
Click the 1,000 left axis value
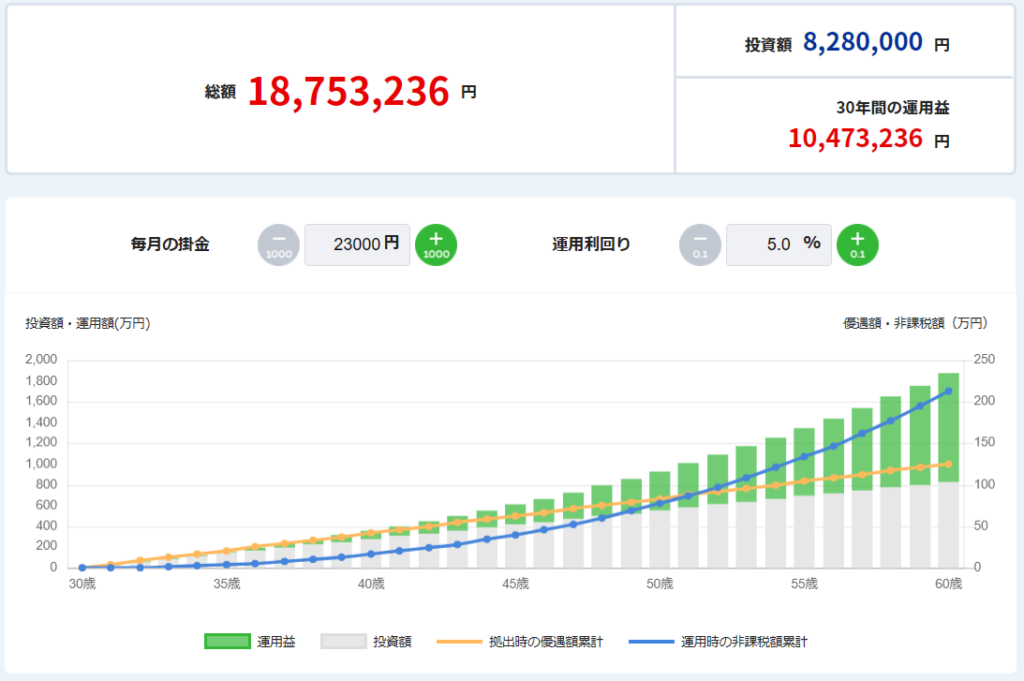click(41, 464)
